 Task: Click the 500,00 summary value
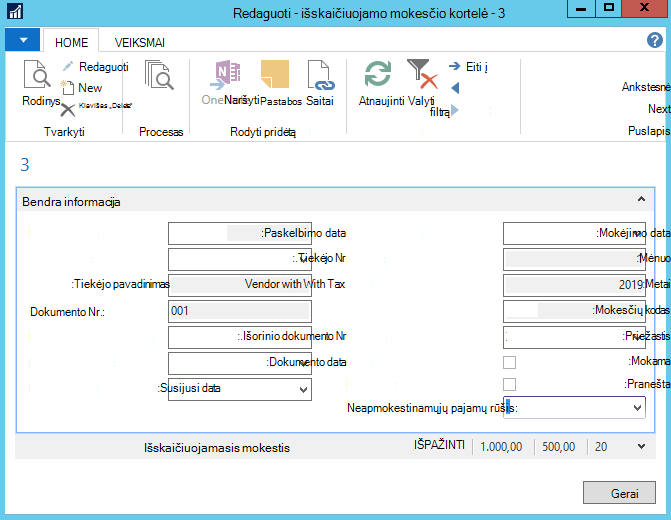point(558,447)
